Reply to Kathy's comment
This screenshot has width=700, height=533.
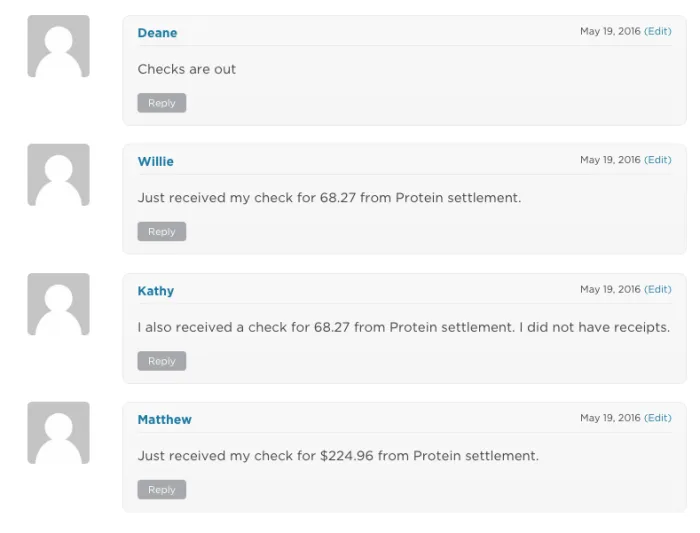161,361
